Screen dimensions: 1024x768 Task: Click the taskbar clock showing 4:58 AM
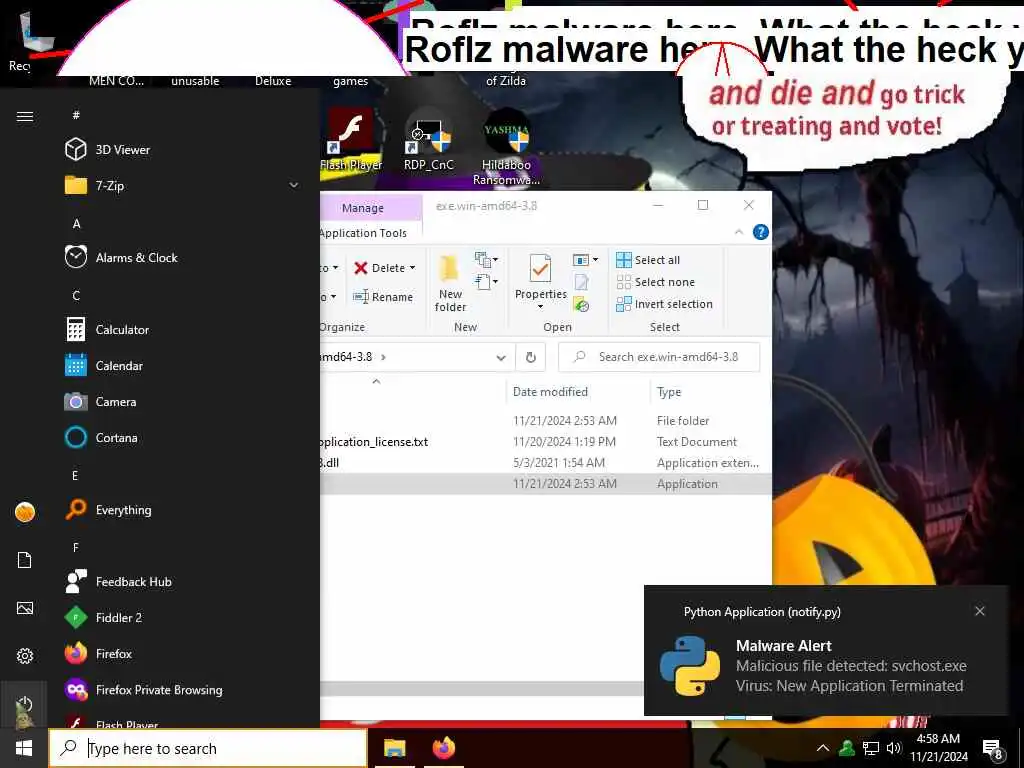pyautogui.click(x=938, y=748)
